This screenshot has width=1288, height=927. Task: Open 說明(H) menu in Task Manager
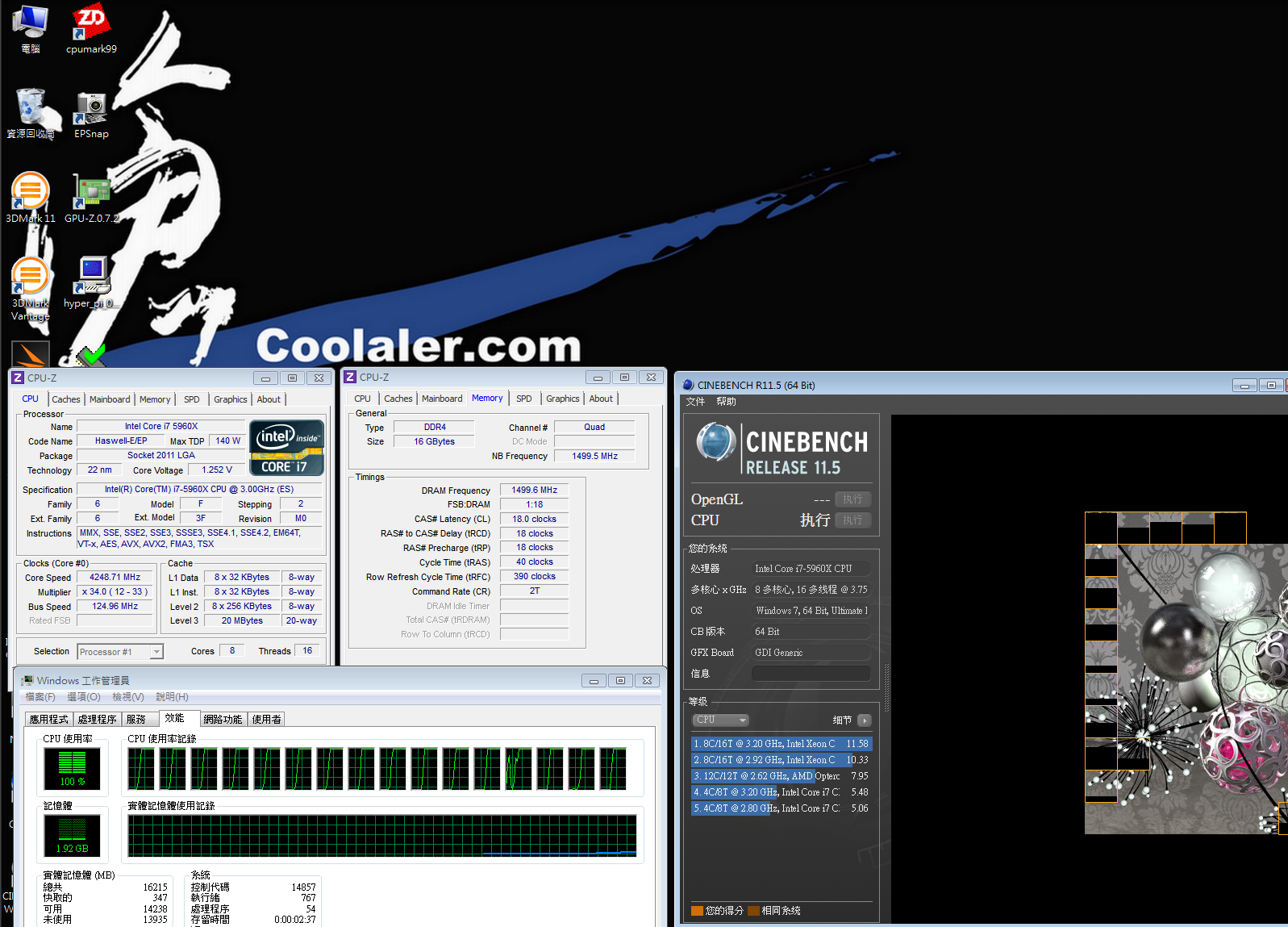[172, 697]
